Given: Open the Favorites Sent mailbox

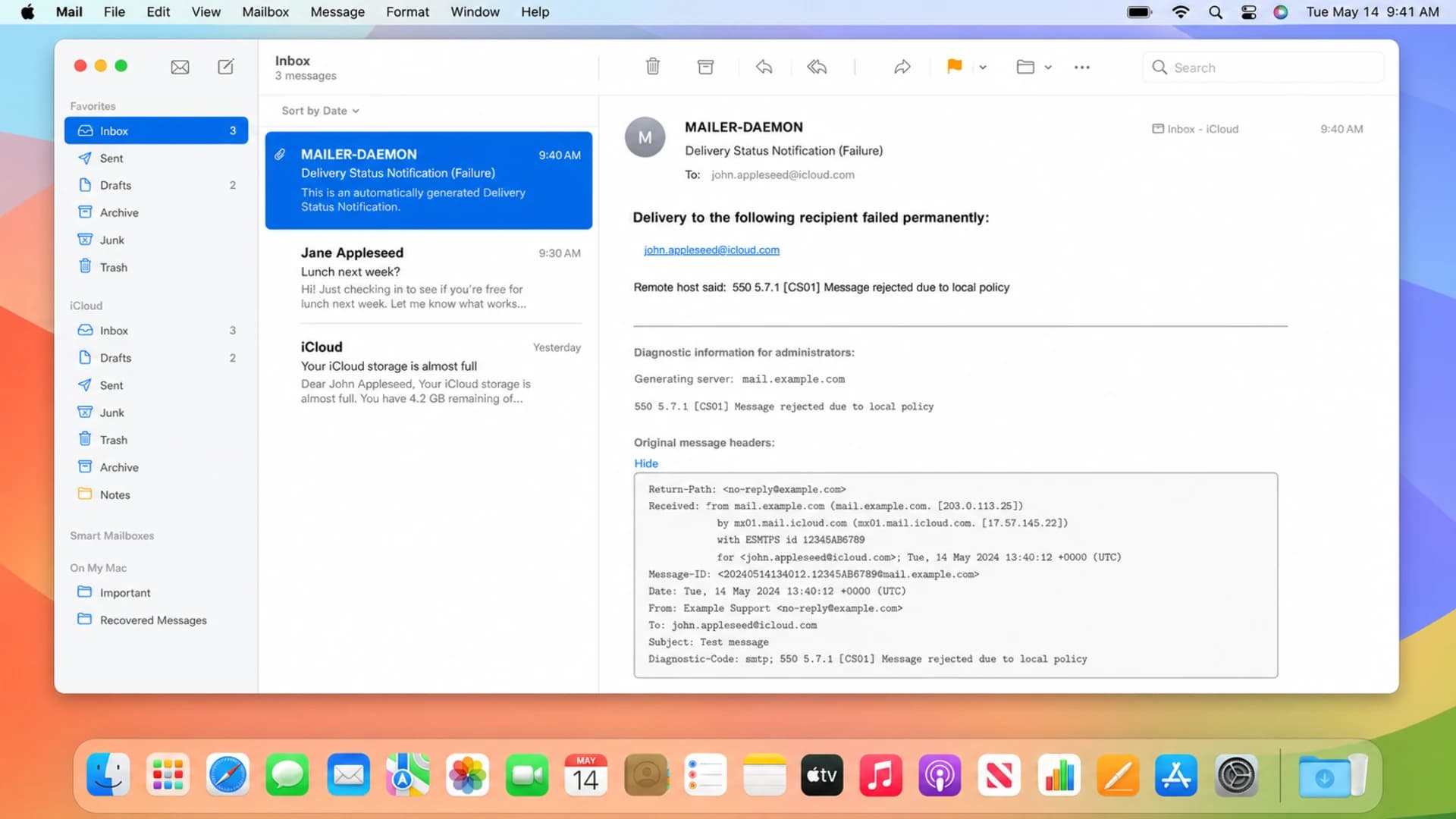Looking at the screenshot, I should click(156, 158).
